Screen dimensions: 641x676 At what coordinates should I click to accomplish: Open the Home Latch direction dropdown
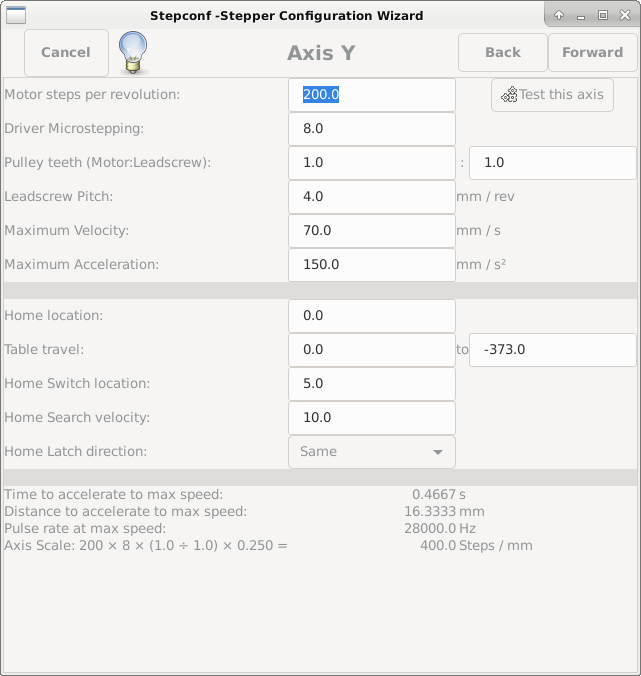[372, 452]
